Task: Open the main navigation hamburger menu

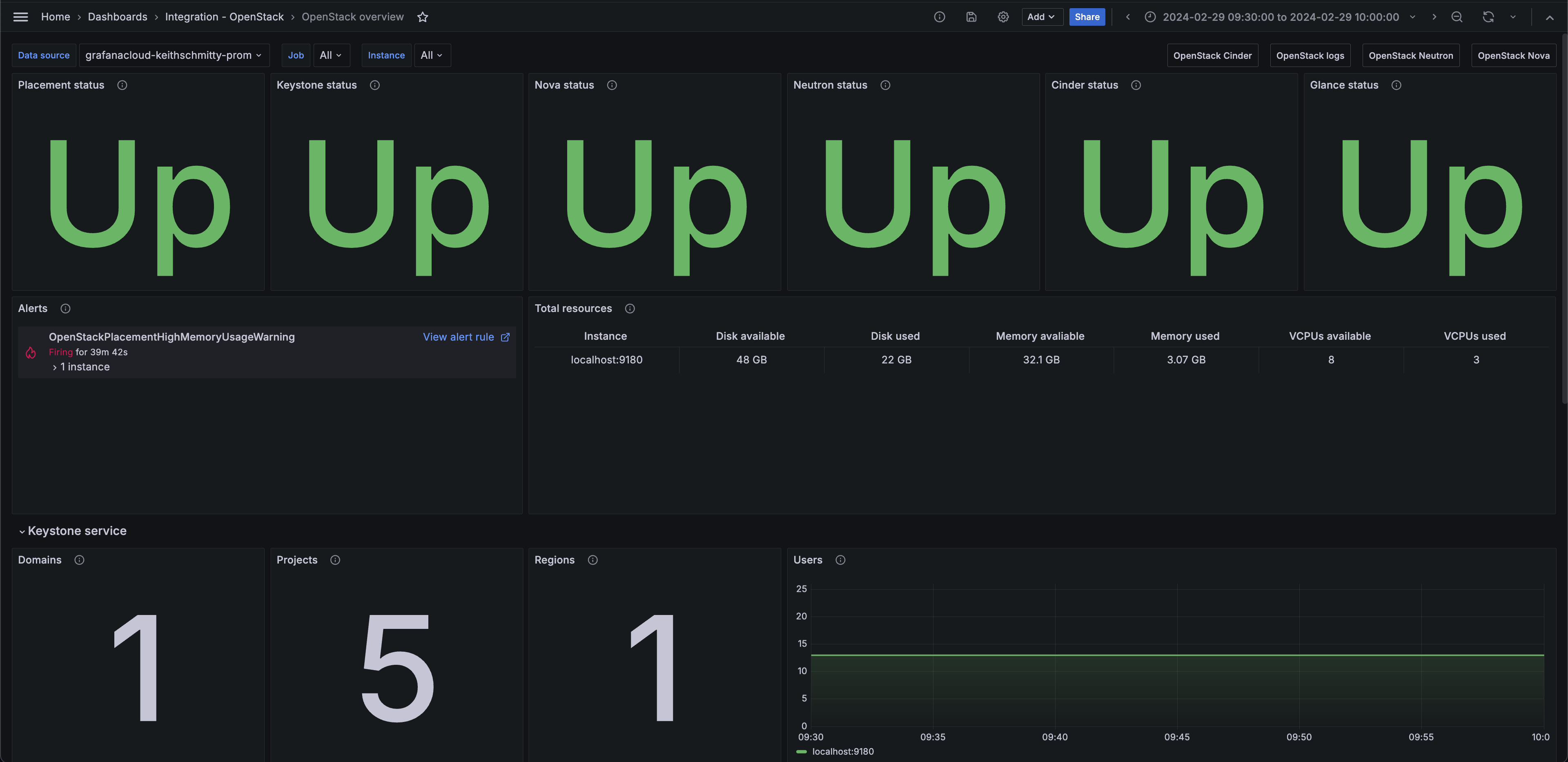Action: 20,16
